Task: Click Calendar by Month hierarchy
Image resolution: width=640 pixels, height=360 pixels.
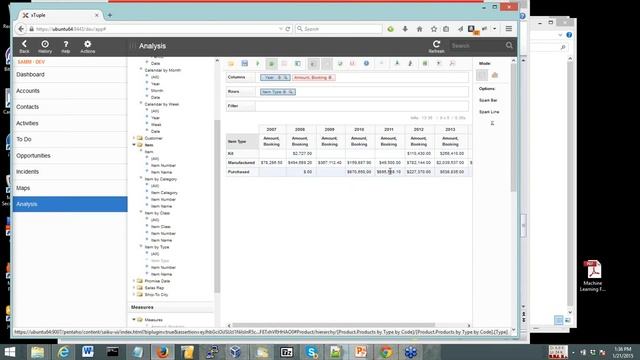Action: 162,70
